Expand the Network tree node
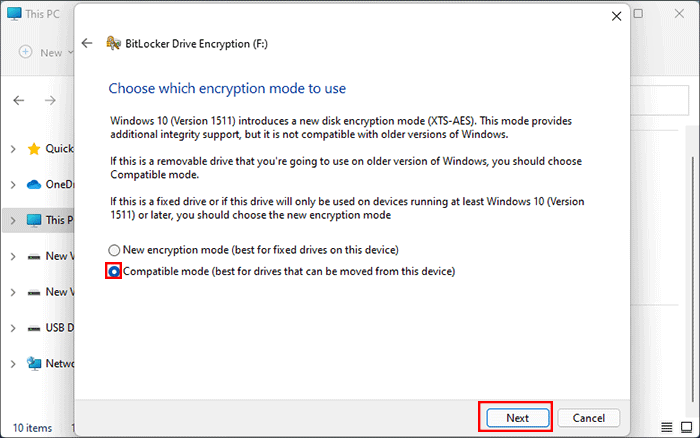 pos(12,364)
